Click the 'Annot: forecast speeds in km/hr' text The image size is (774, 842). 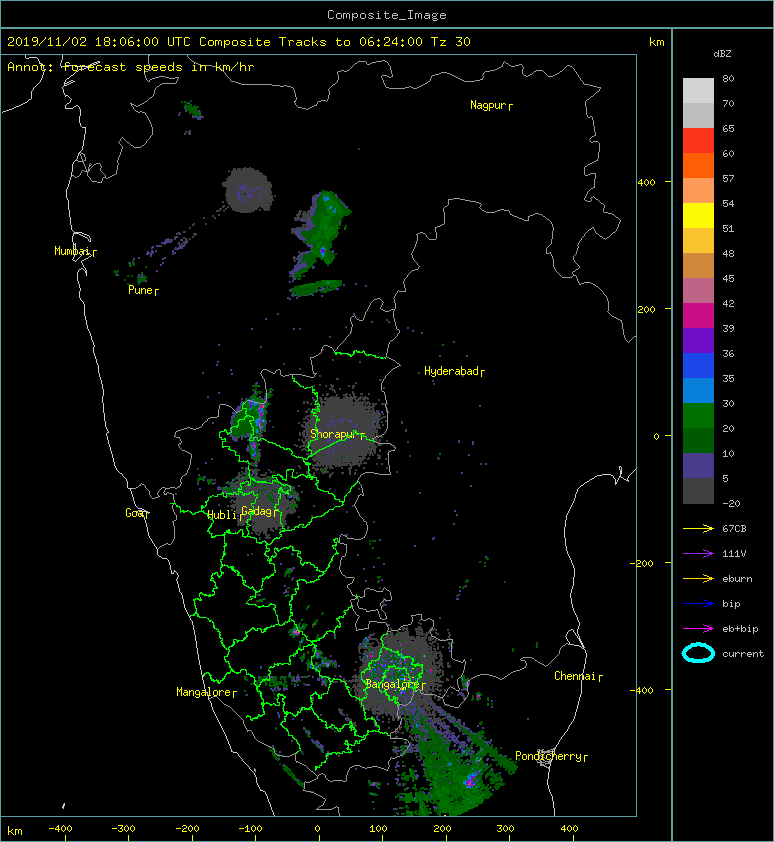[x=131, y=67]
